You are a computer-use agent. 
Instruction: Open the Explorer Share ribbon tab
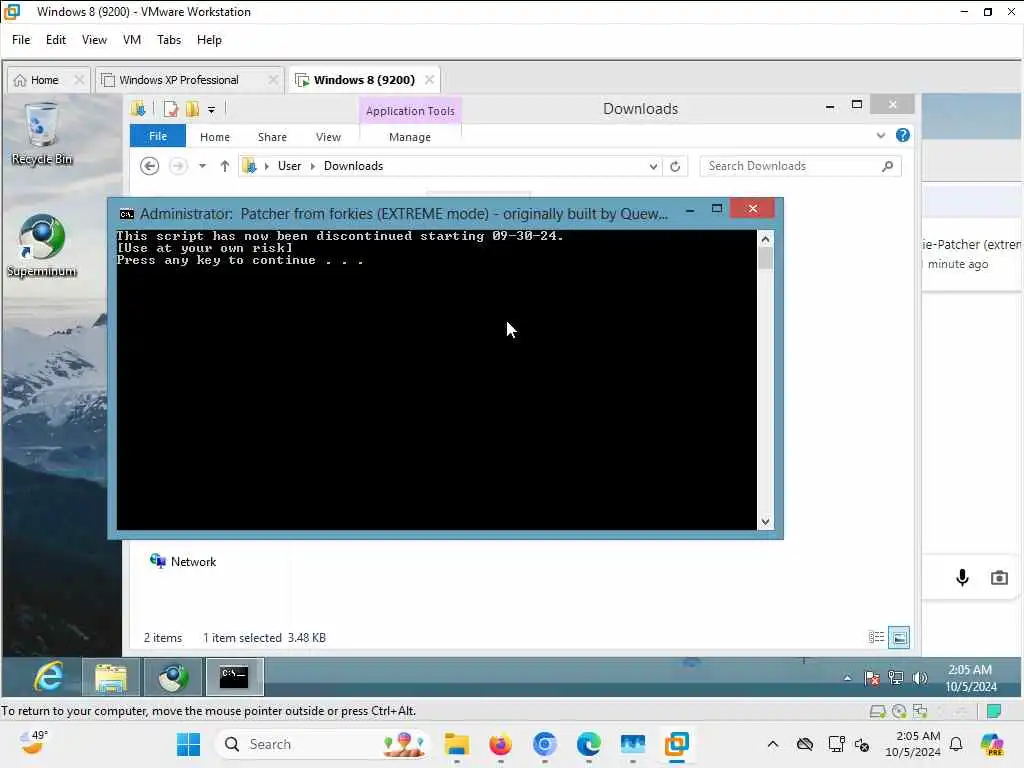coord(272,137)
